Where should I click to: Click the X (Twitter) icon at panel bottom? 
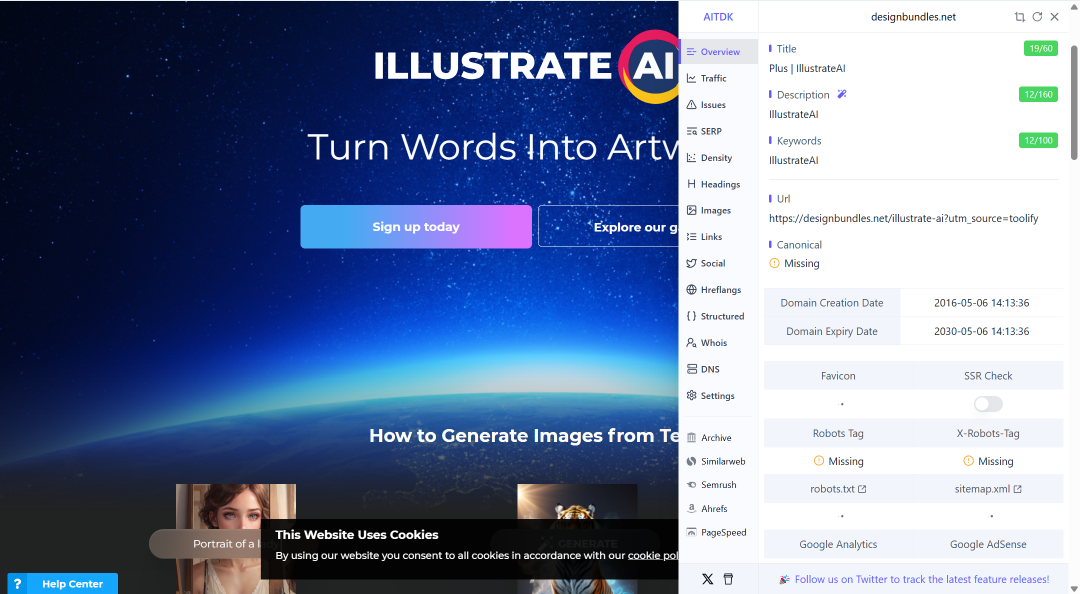707,579
